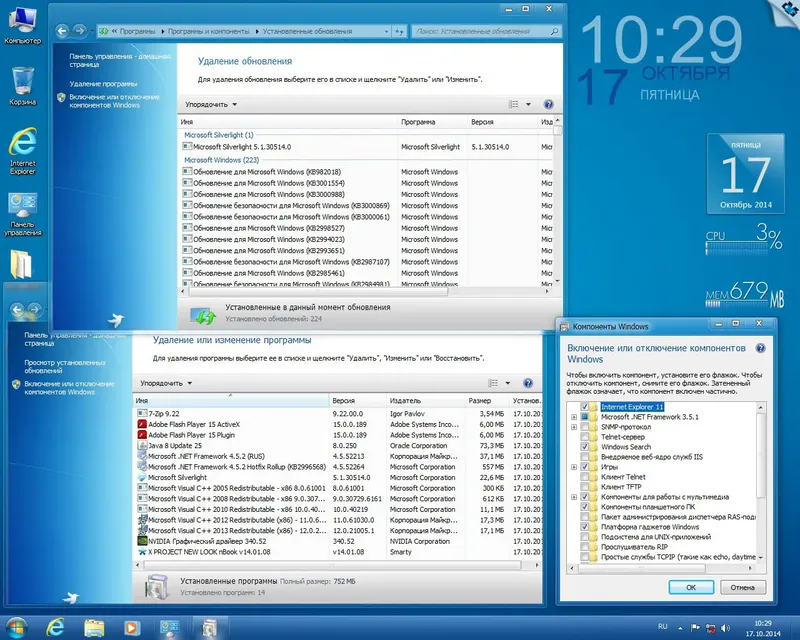Expand the .NET Framework 3.5.1 node

point(574,417)
